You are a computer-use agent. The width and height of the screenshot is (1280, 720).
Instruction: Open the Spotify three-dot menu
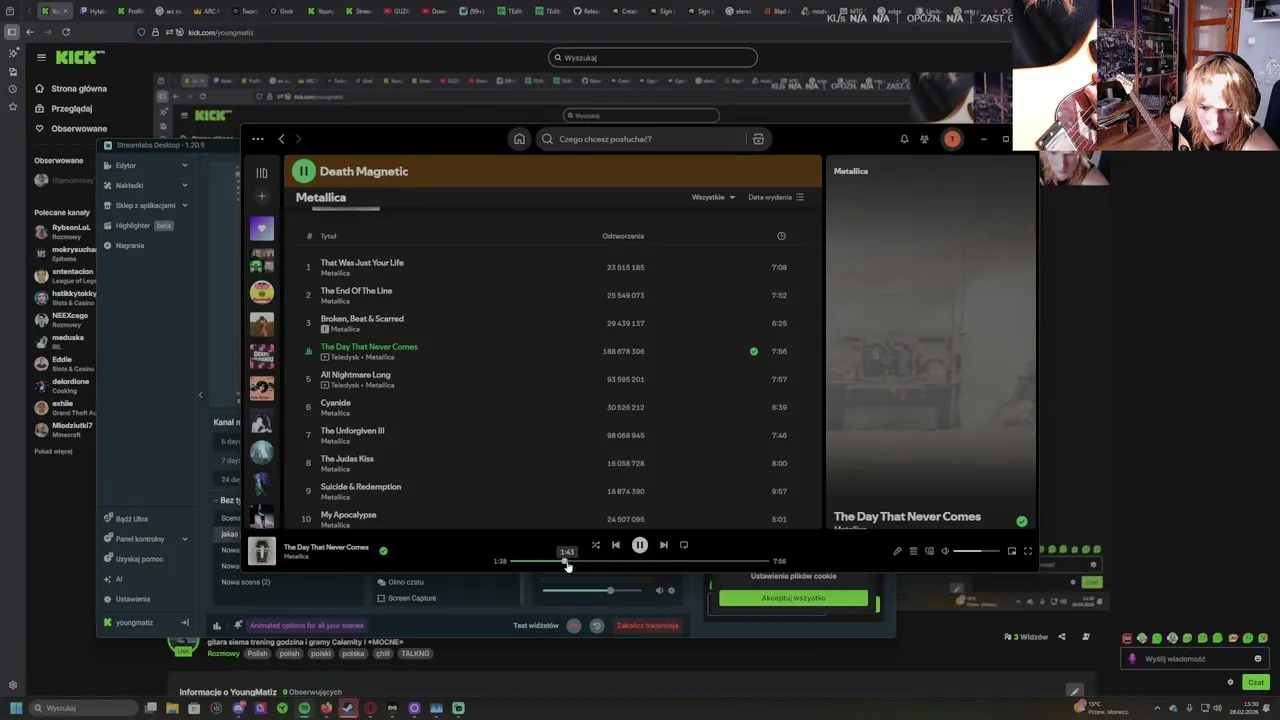pyautogui.click(x=258, y=139)
